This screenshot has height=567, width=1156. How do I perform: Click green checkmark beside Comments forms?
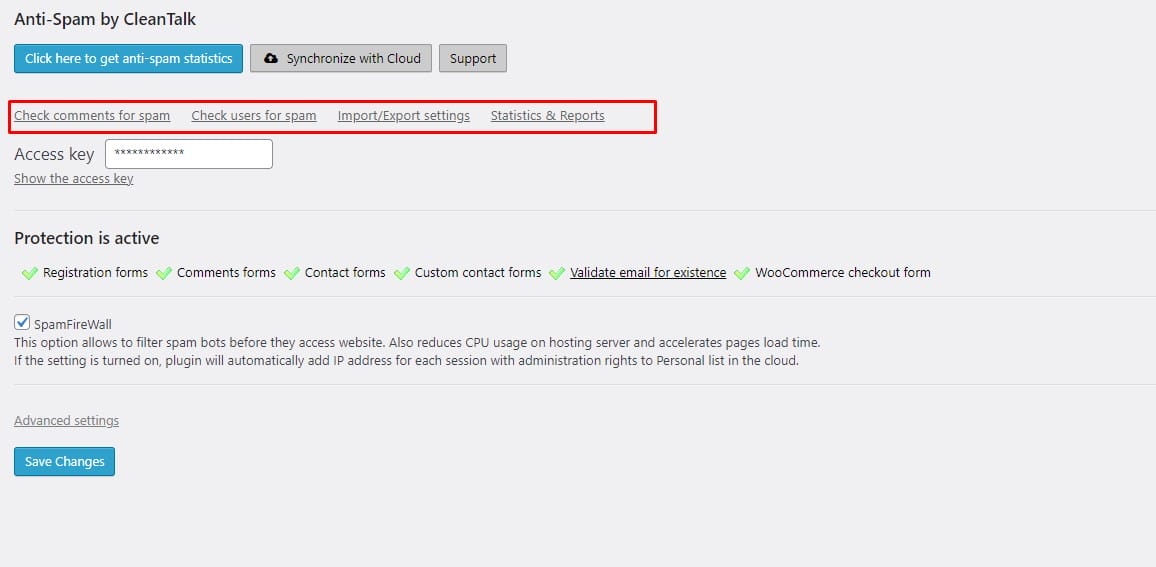click(163, 273)
